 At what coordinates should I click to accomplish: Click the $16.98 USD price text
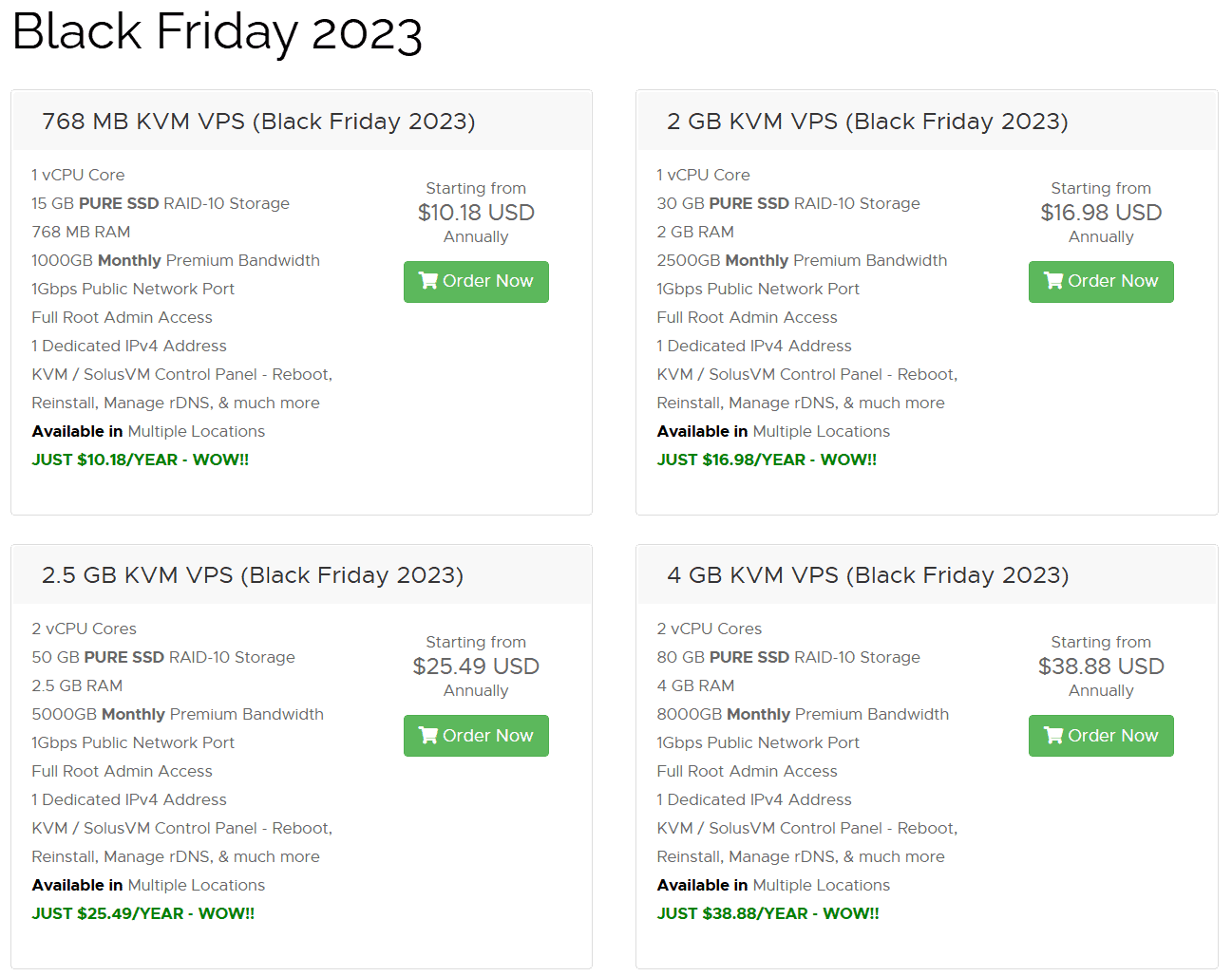pyautogui.click(x=1101, y=213)
